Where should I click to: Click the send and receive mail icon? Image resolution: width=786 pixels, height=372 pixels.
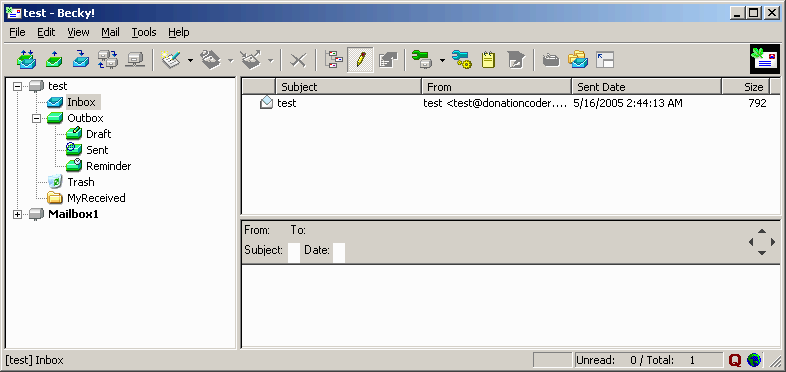click(26, 60)
